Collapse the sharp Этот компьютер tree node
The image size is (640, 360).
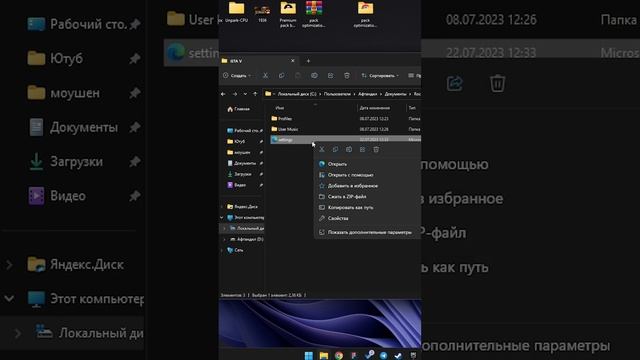[x=222, y=218]
